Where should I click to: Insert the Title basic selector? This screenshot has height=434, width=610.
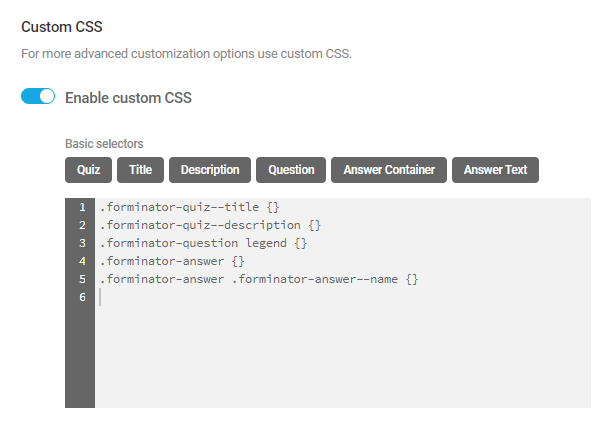click(x=140, y=170)
